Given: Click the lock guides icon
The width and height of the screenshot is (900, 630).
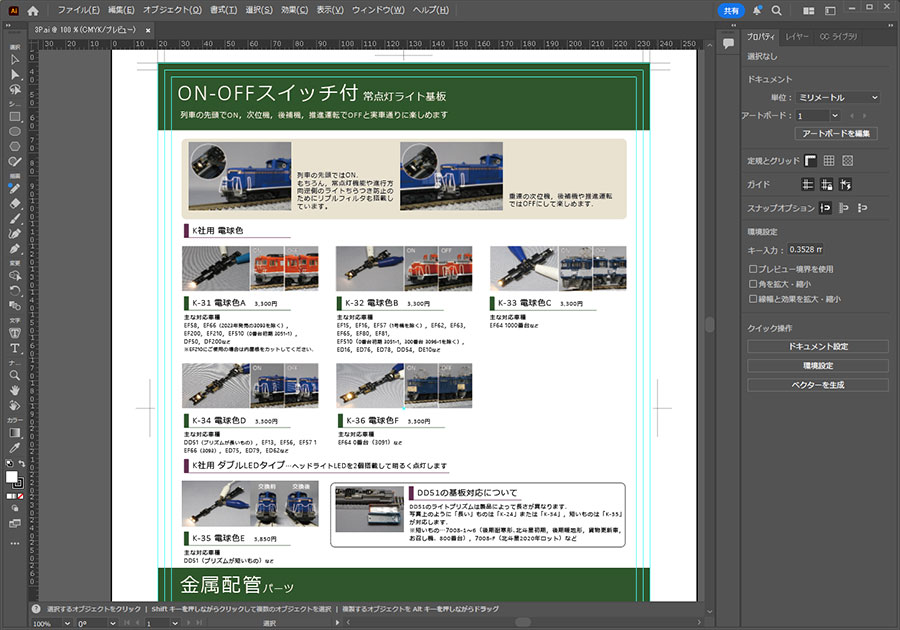Looking at the screenshot, I should pos(827,184).
